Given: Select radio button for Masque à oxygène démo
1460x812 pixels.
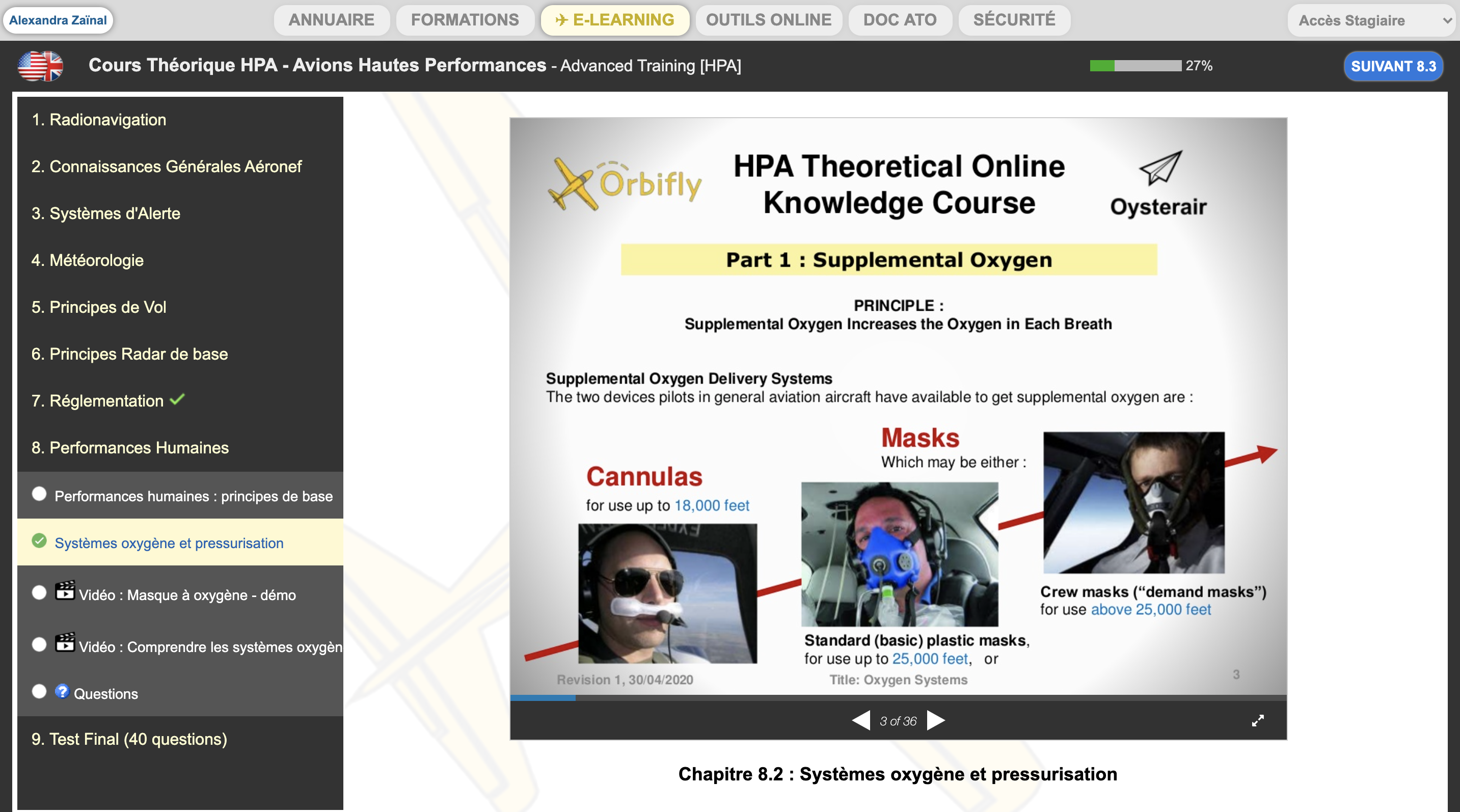Looking at the screenshot, I should 39,593.
